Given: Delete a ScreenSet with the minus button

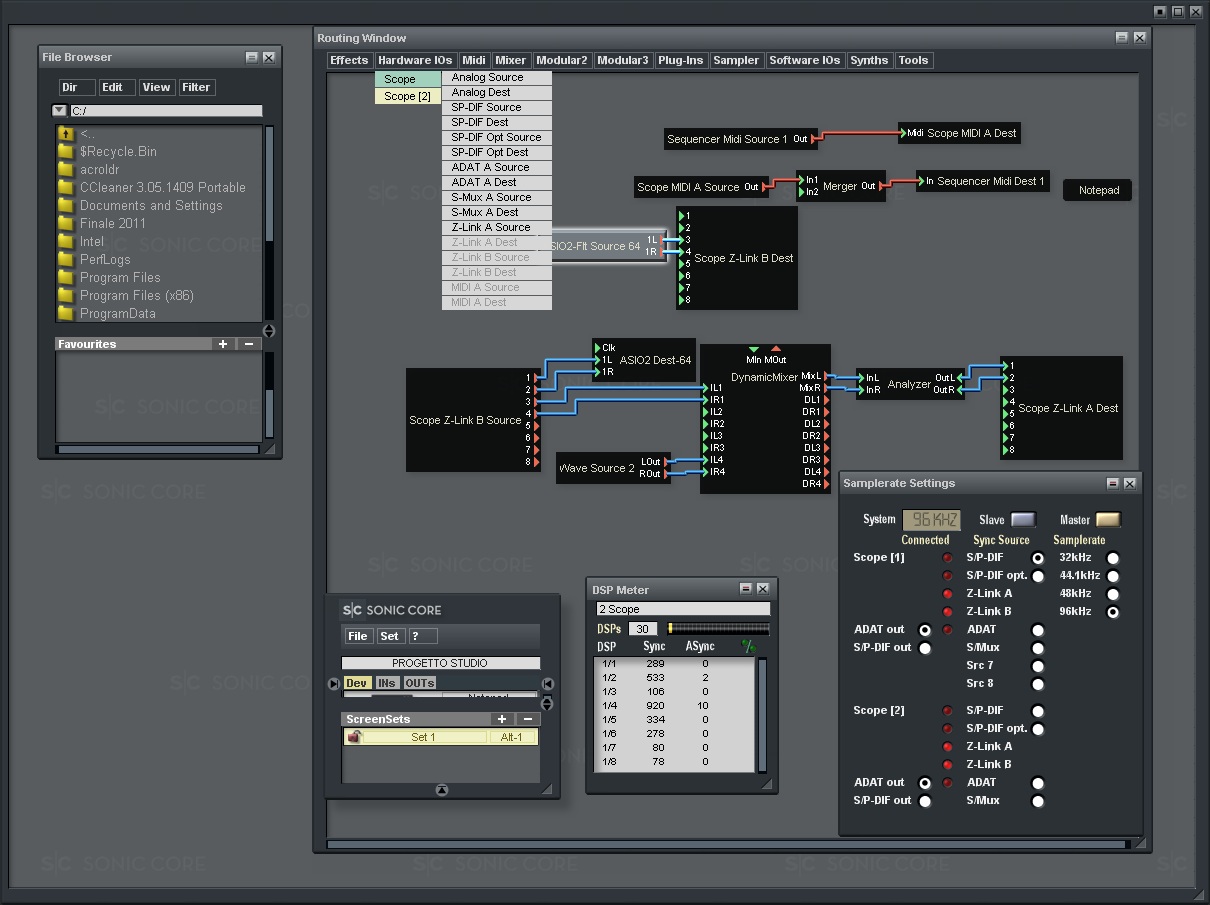Looking at the screenshot, I should point(527,719).
